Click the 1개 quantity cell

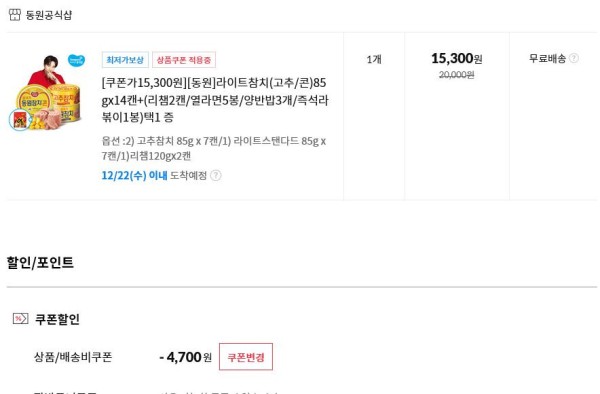coord(374,59)
